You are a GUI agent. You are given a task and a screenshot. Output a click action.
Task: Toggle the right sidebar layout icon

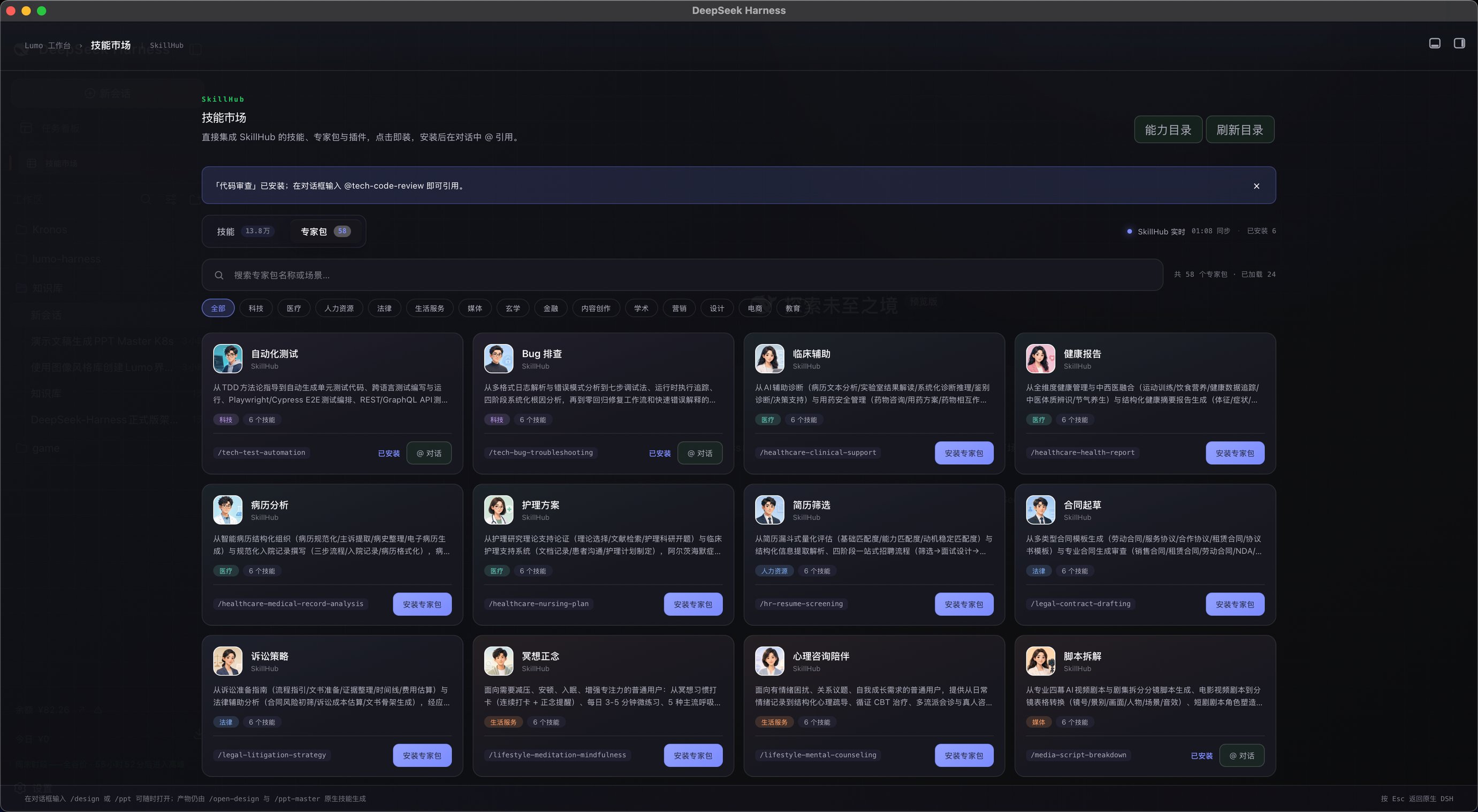pyautogui.click(x=1459, y=43)
